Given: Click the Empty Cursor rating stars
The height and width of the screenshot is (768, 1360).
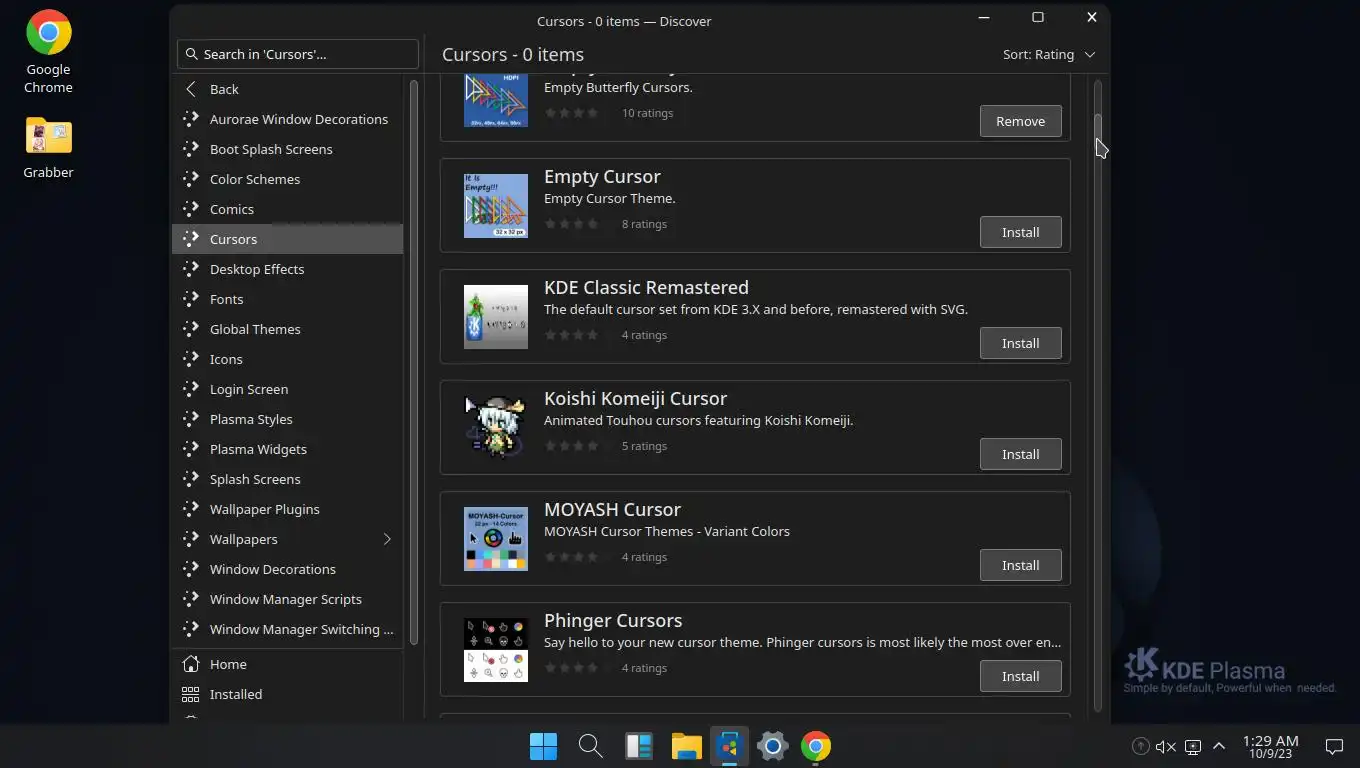Looking at the screenshot, I should [x=578, y=224].
